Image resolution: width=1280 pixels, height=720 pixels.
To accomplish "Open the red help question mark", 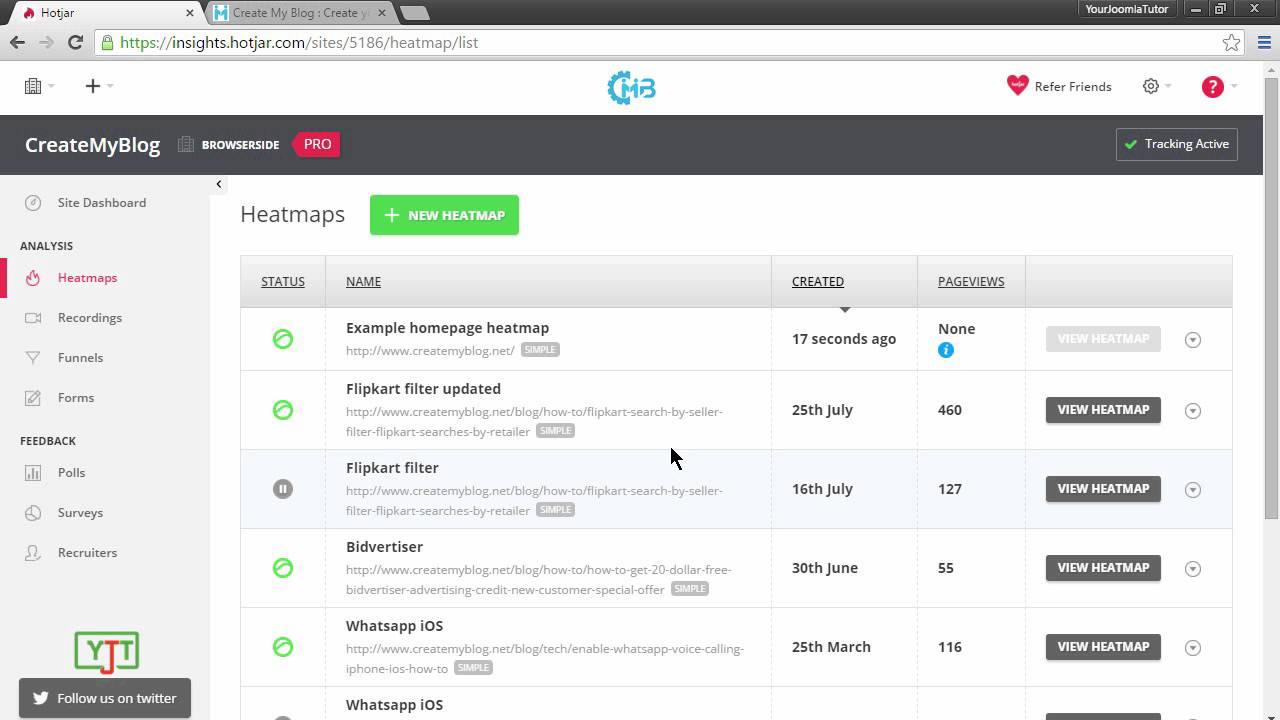I will [x=1212, y=86].
